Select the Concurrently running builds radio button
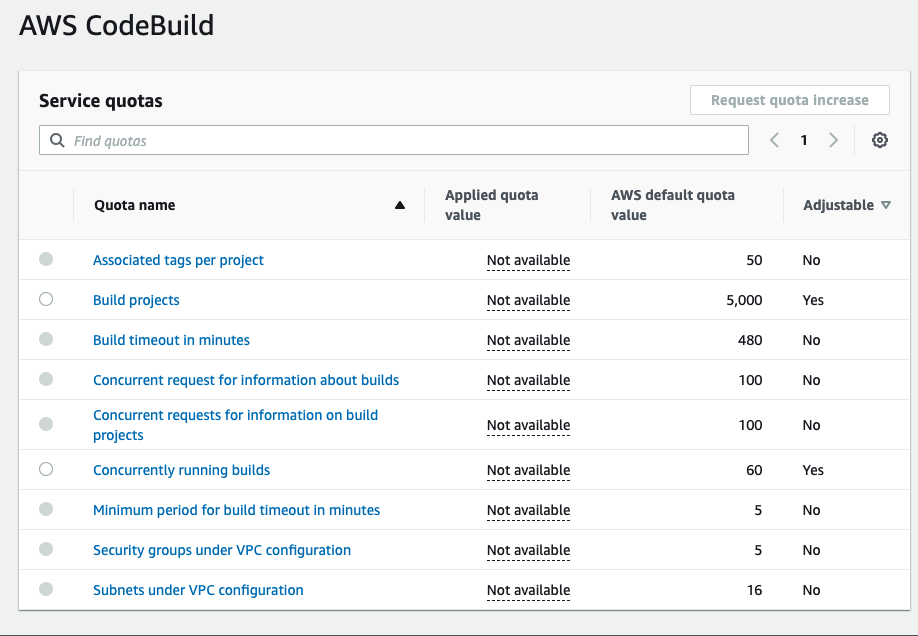The height and width of the screenshot is (636, 918). click(46, 470)
